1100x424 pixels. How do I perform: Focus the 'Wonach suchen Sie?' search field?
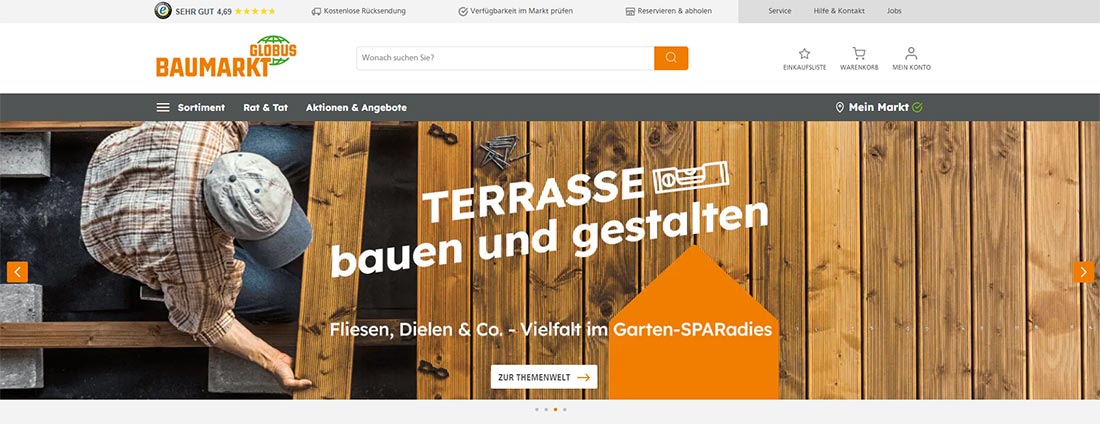(x=505, y=58)
